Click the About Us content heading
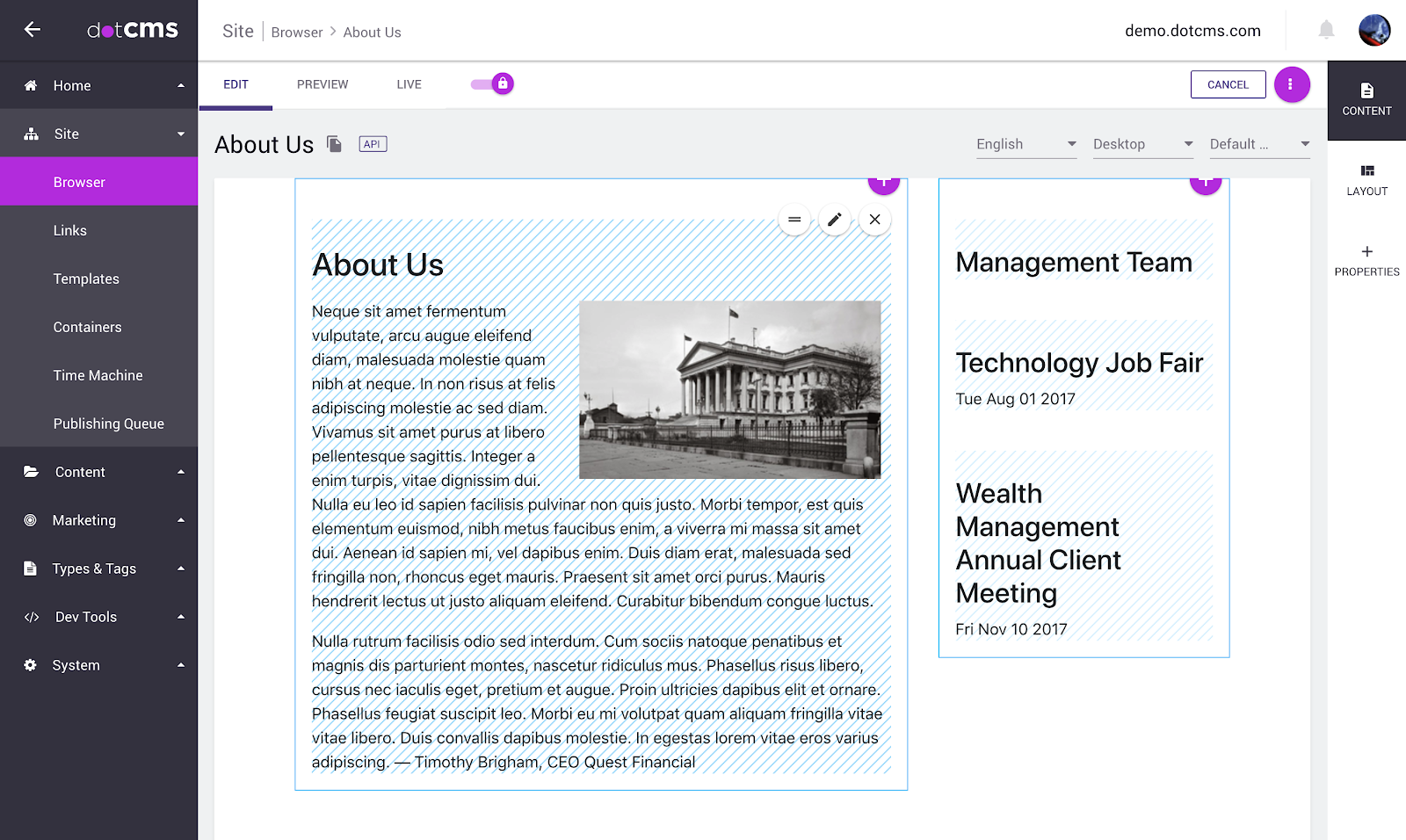The height and width of the screenshot is (840, 1406). [x=378, y=265]
